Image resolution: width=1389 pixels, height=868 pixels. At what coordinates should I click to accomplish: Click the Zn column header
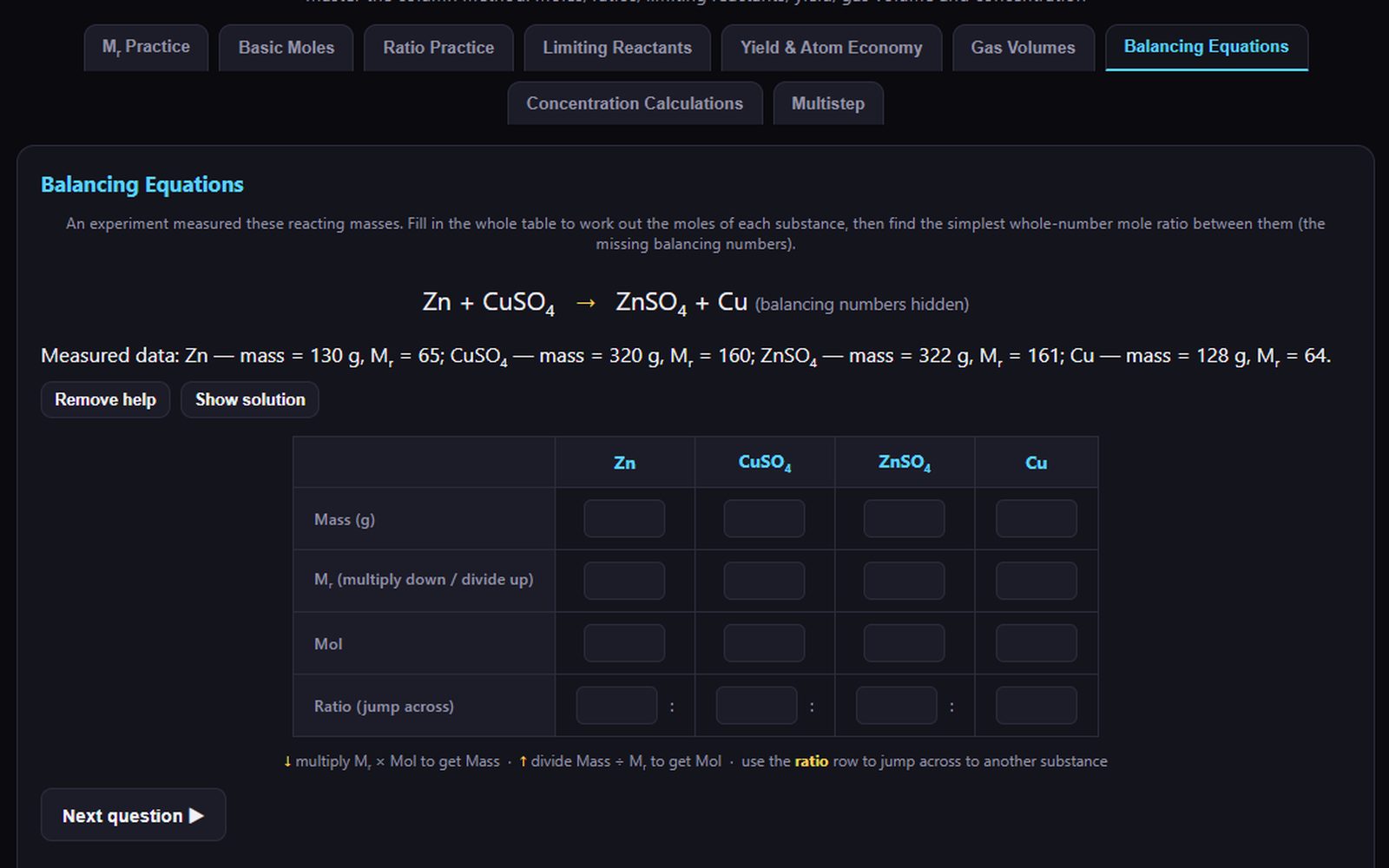pos(624,463)
